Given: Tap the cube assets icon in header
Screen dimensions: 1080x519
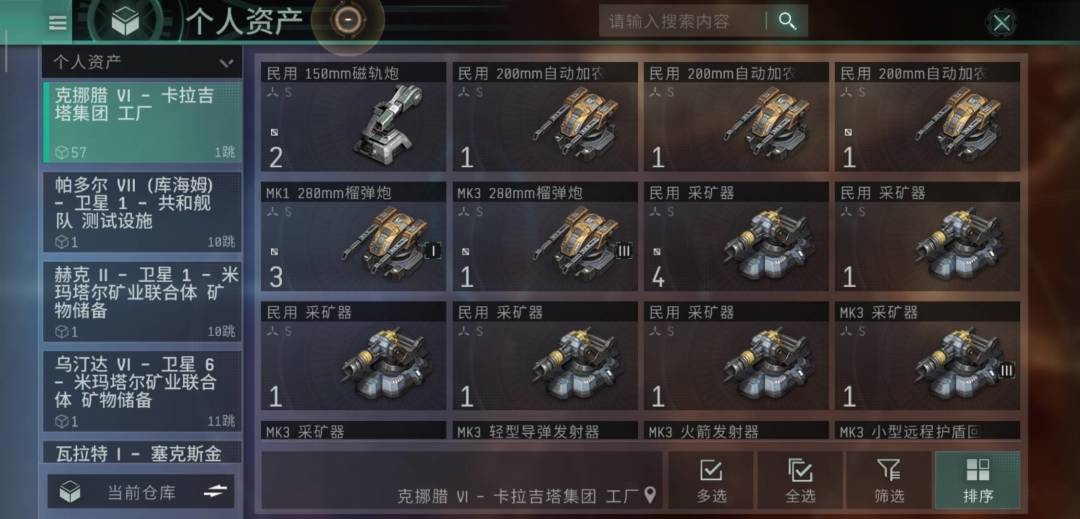Looking at the screenshot, I should [x=126, y=21].
